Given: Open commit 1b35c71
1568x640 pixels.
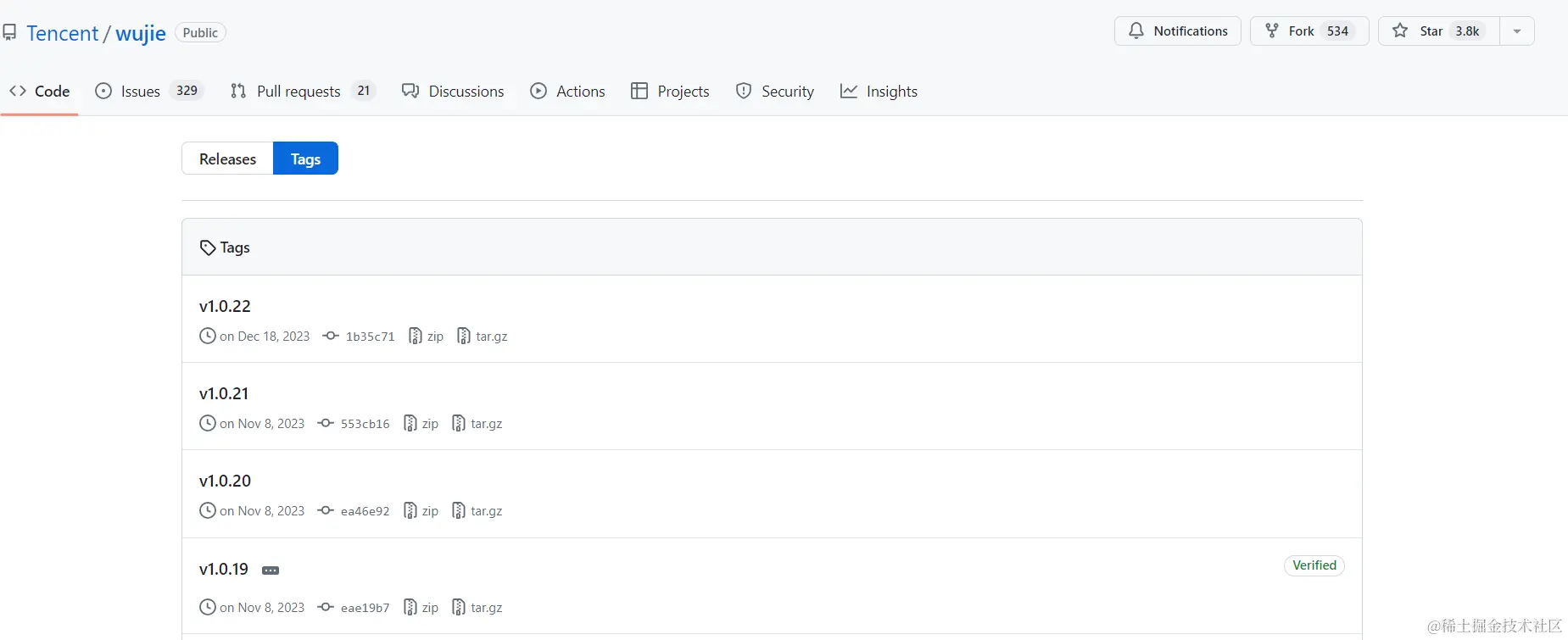Looking at the screenshot, I should [370, 337].
